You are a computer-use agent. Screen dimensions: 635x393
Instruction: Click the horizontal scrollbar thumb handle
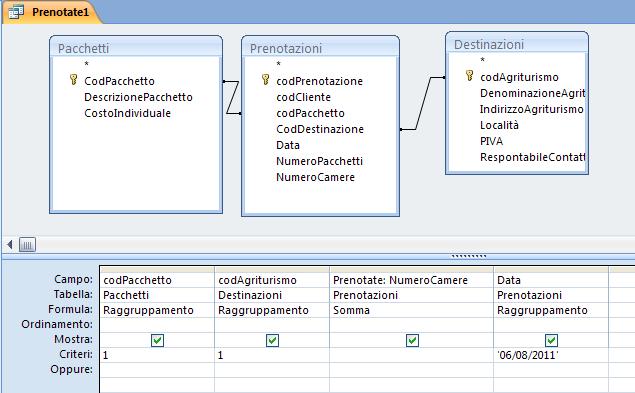pos(27,244)
